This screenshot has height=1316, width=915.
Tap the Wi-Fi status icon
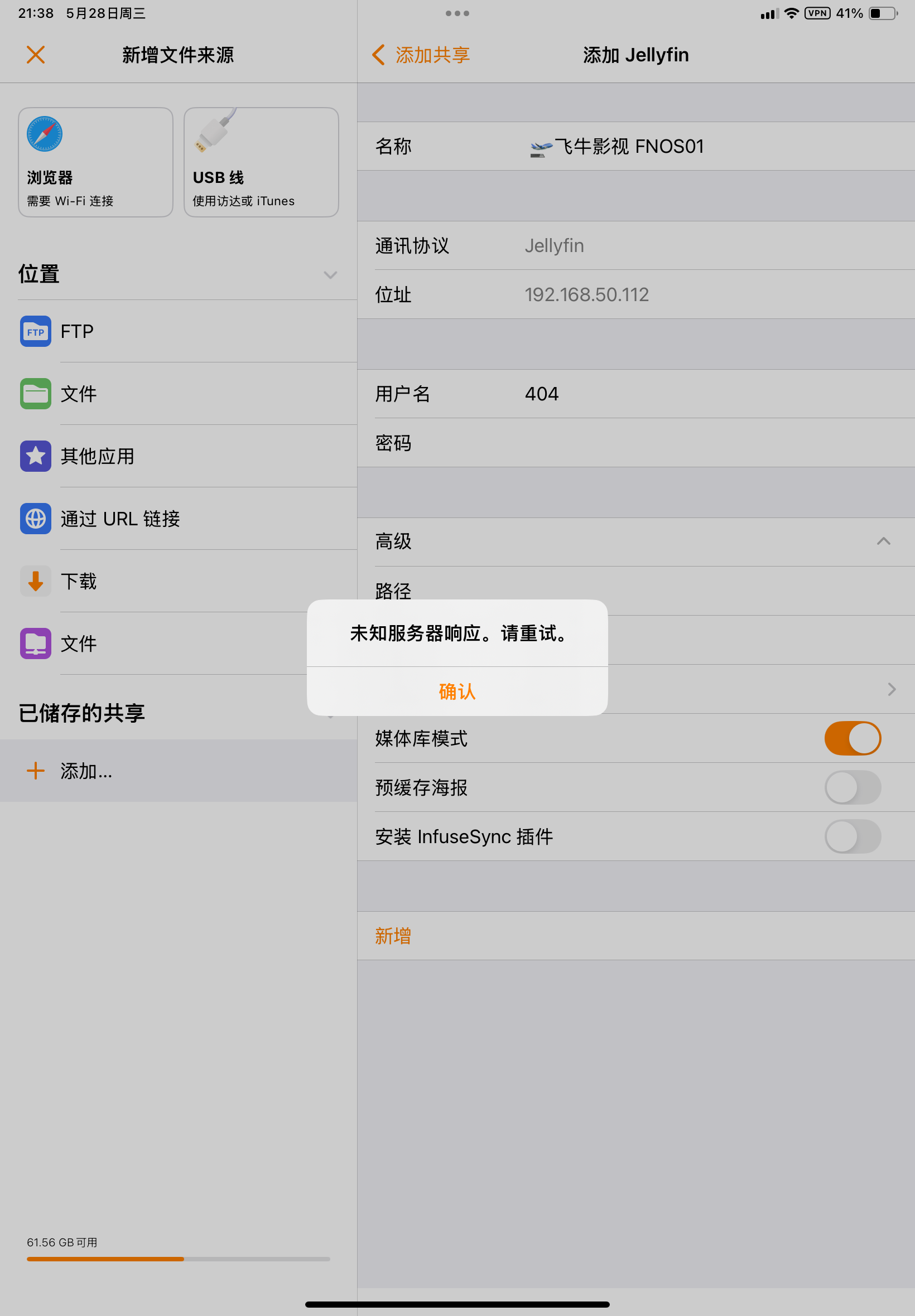pyautogui.click(x=791, y=13)
